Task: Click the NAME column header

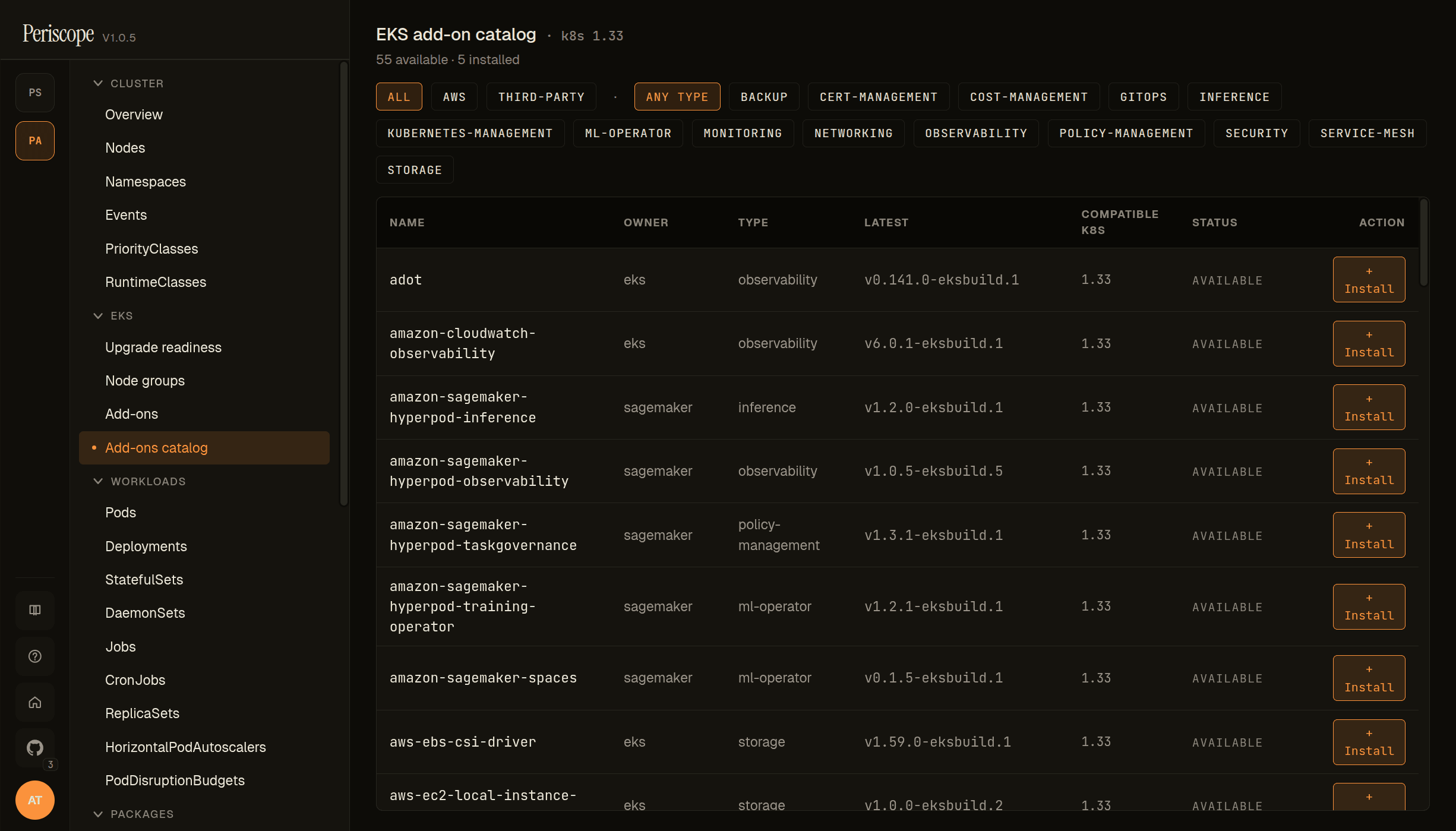Action: pyautogui.click(x=407, y=223)
